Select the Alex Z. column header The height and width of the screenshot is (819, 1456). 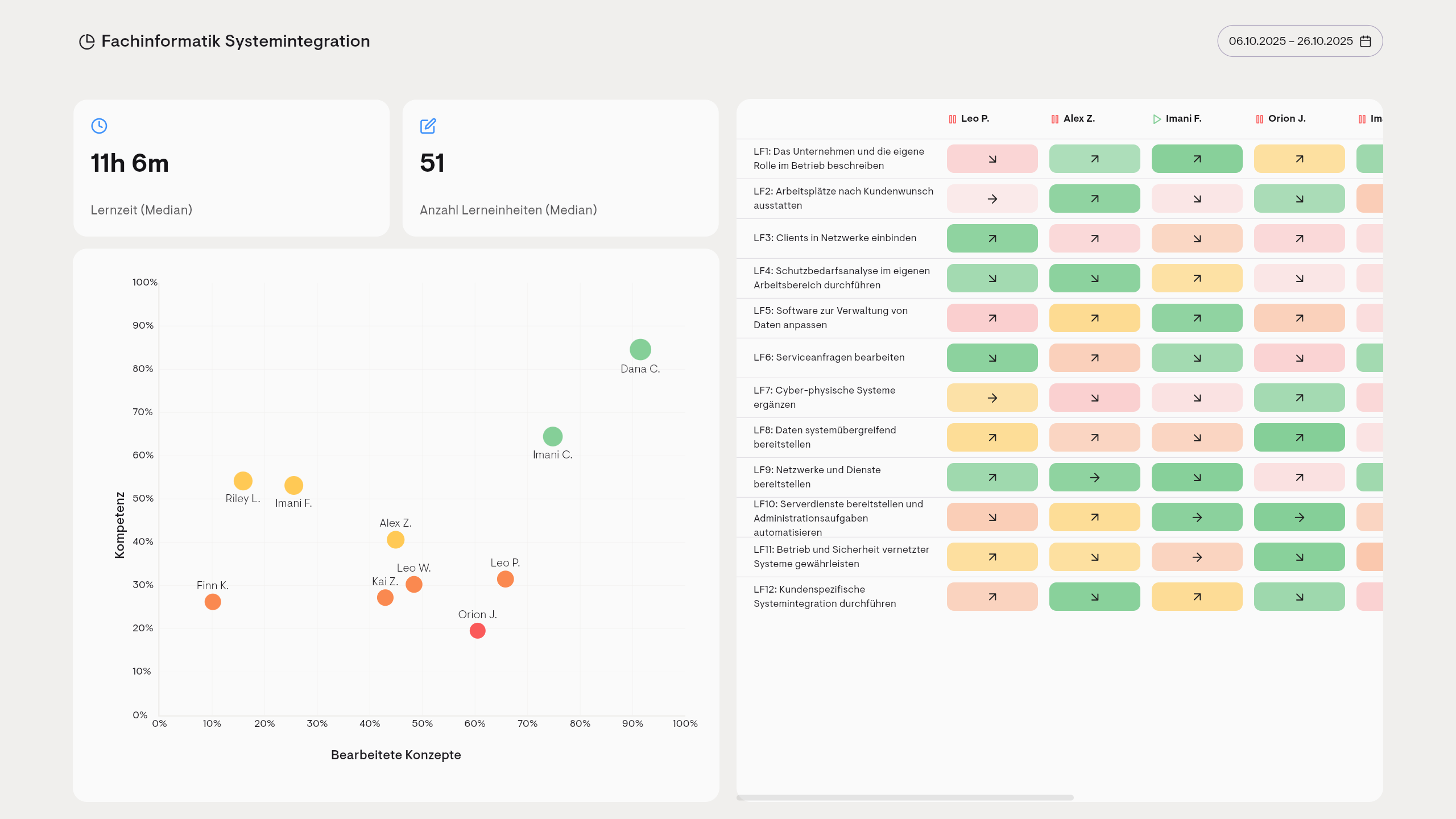pyautogui.click(x=1078, y=119)
